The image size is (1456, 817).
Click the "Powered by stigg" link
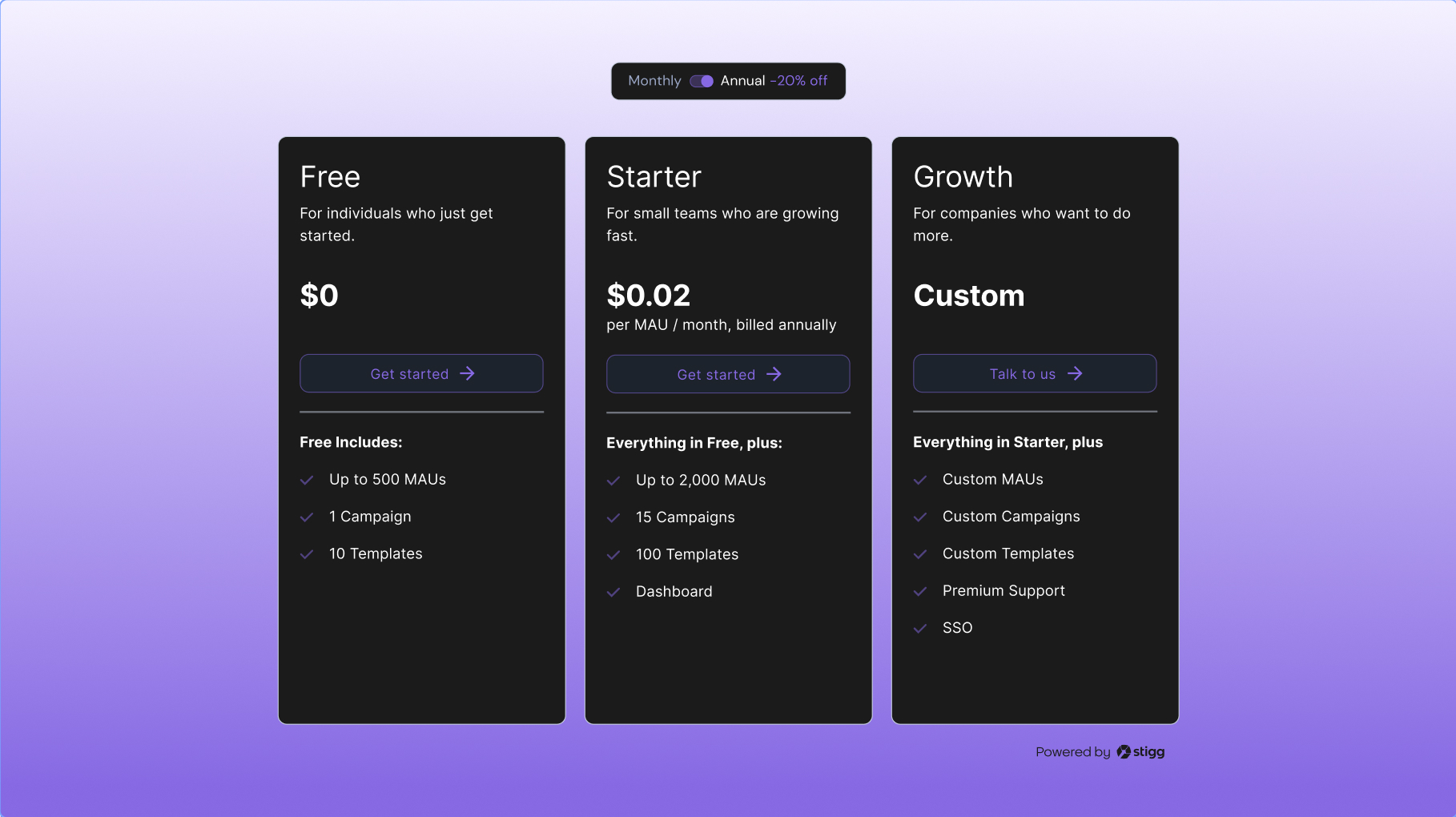1100,751
